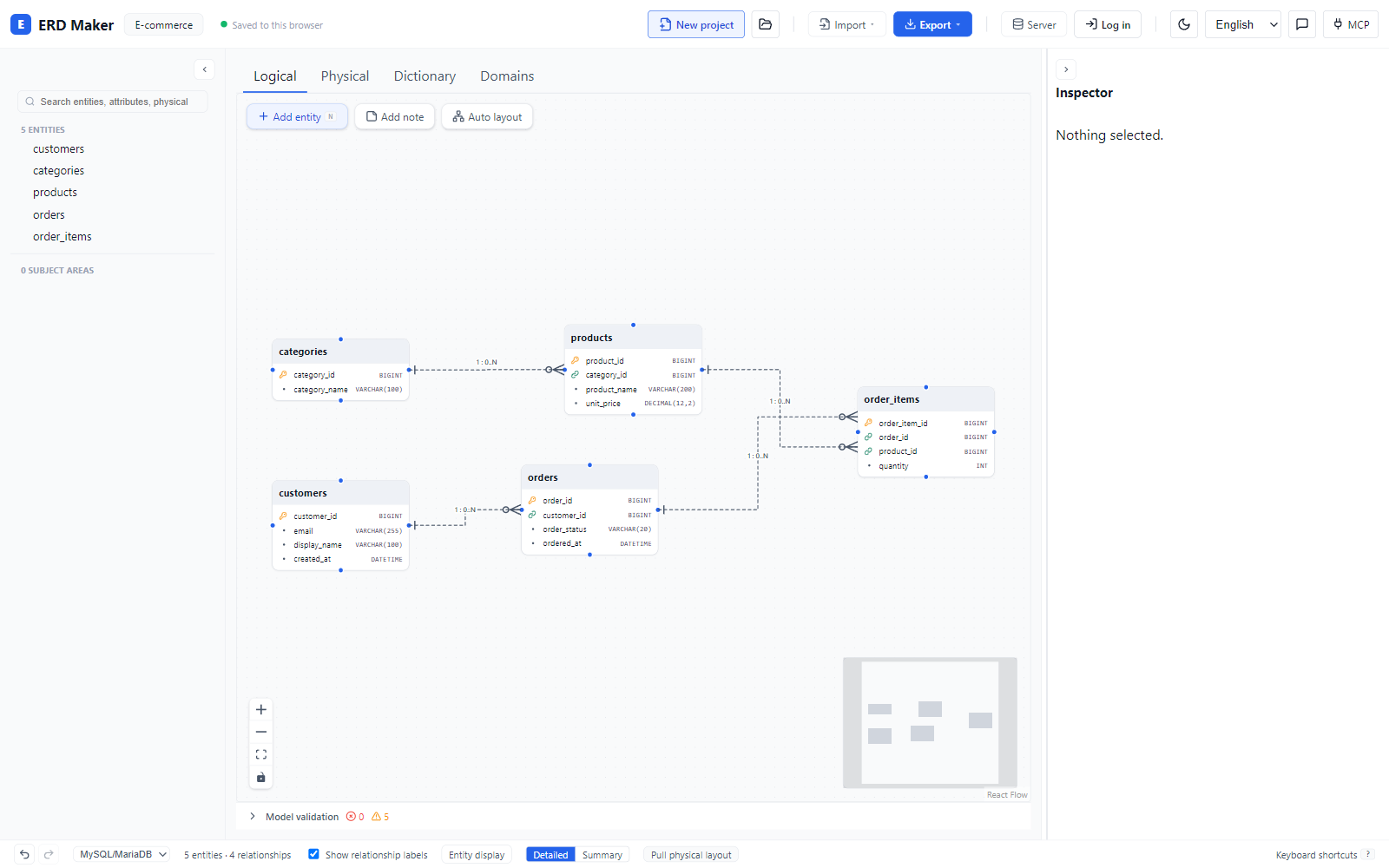Open the MCP plug button

[1351, 24]
